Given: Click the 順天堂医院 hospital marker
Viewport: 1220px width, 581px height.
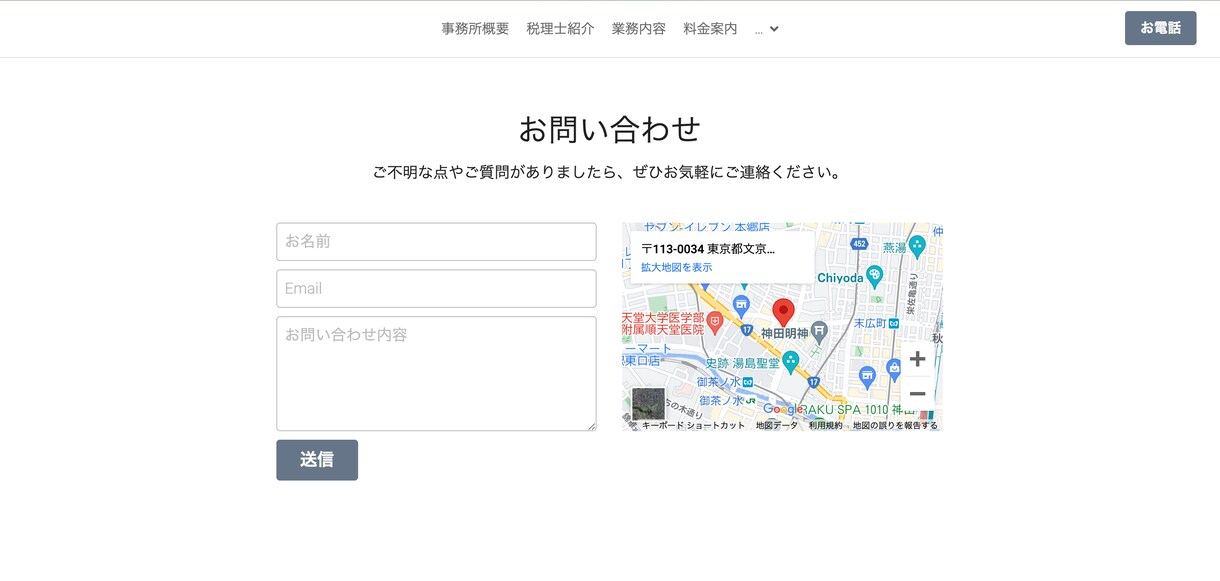Looking at the screenshot, I should pos(714,323).
